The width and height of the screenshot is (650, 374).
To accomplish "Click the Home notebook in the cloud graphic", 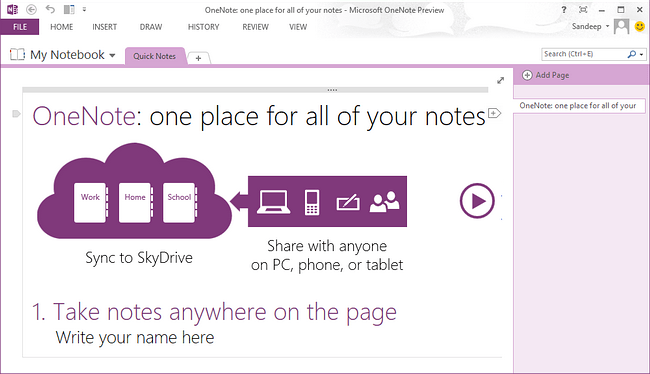I will (136, 203).
